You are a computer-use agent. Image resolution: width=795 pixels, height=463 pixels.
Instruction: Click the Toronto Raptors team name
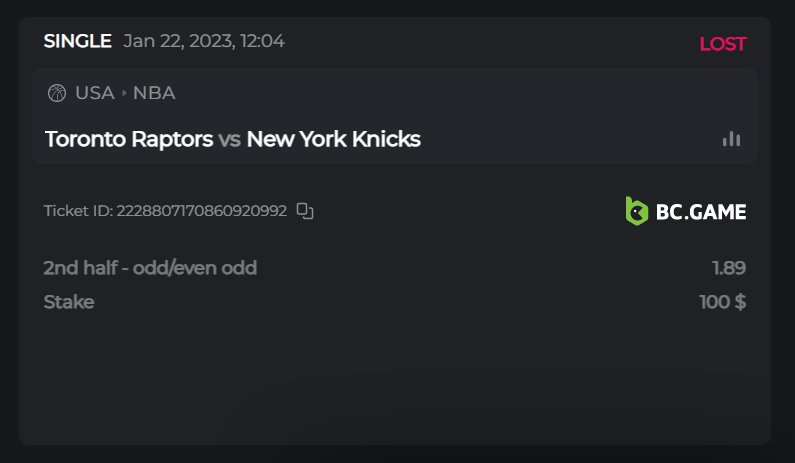[x=129, y=139]
